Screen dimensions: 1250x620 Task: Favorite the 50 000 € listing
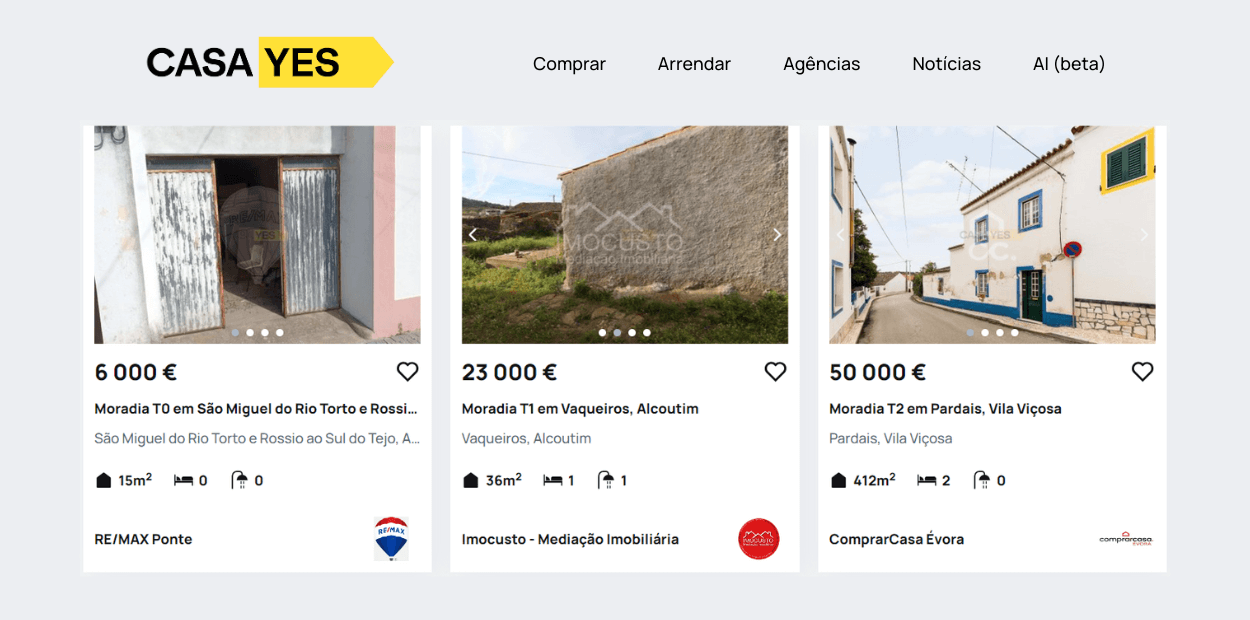[x=1143, y=371]
